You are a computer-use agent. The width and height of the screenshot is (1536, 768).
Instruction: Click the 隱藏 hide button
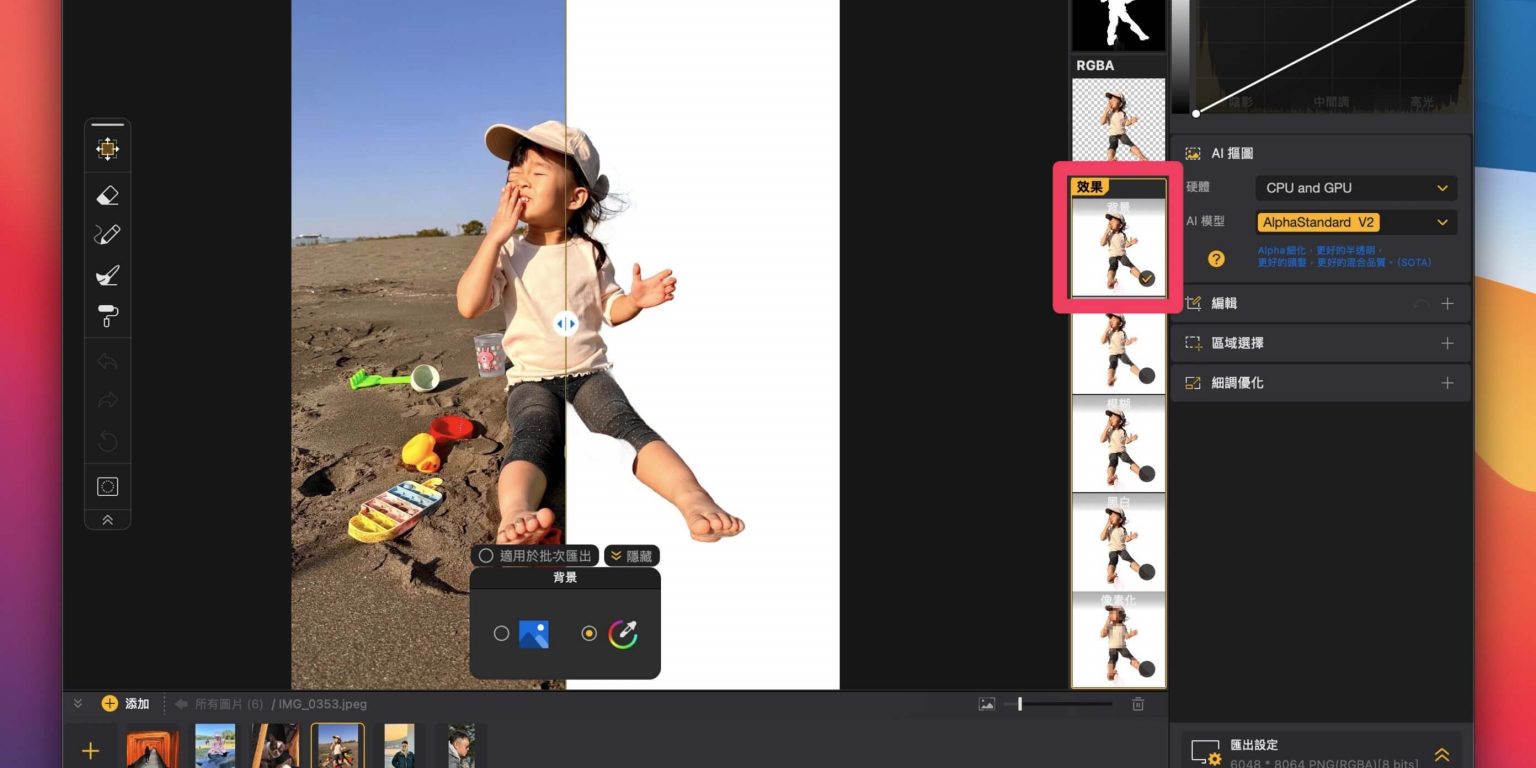pos(631,556)
